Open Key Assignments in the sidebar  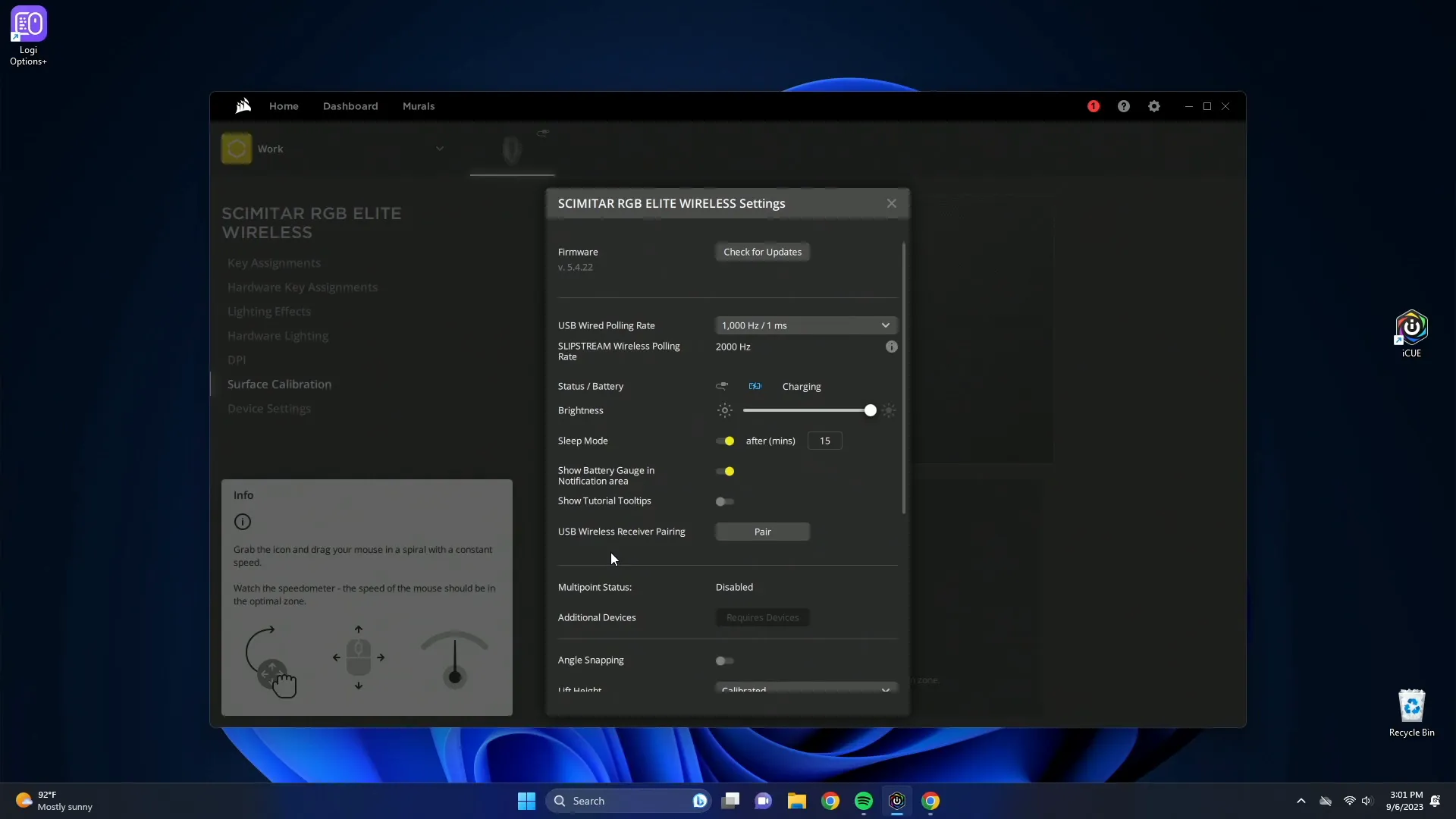(274, 263)
